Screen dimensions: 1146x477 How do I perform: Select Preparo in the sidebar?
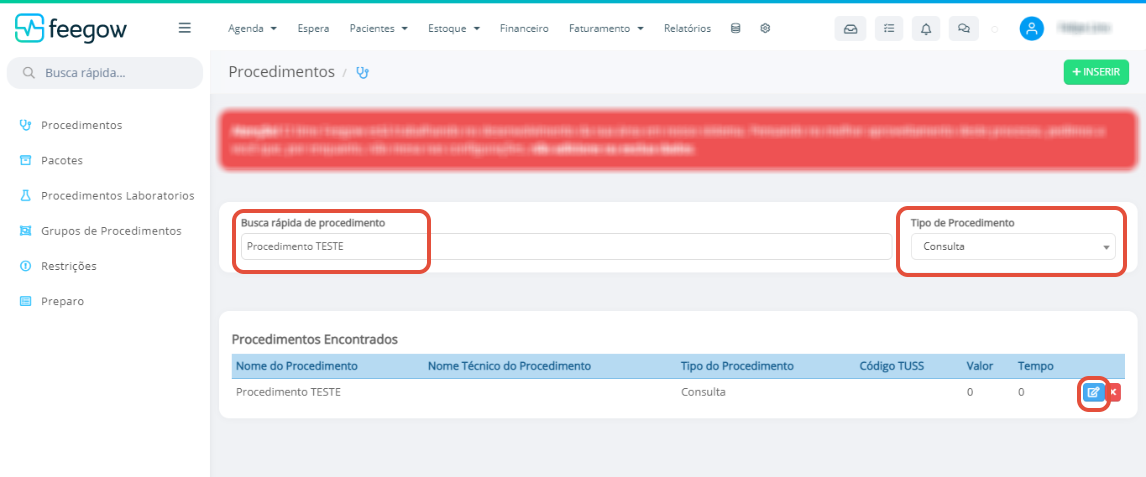51,301
